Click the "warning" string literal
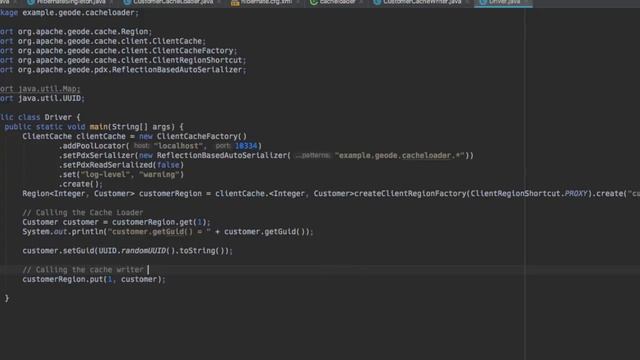 [x=159, y=175]
